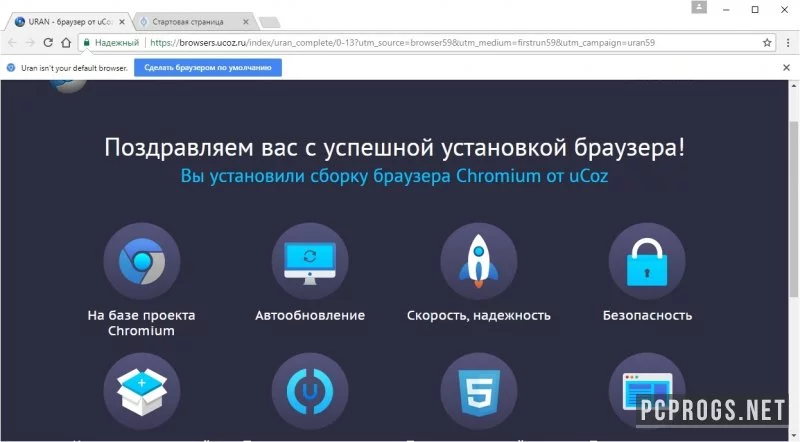
Task: Click the HTML5 shield icon
Action: [x=479, y=391]
